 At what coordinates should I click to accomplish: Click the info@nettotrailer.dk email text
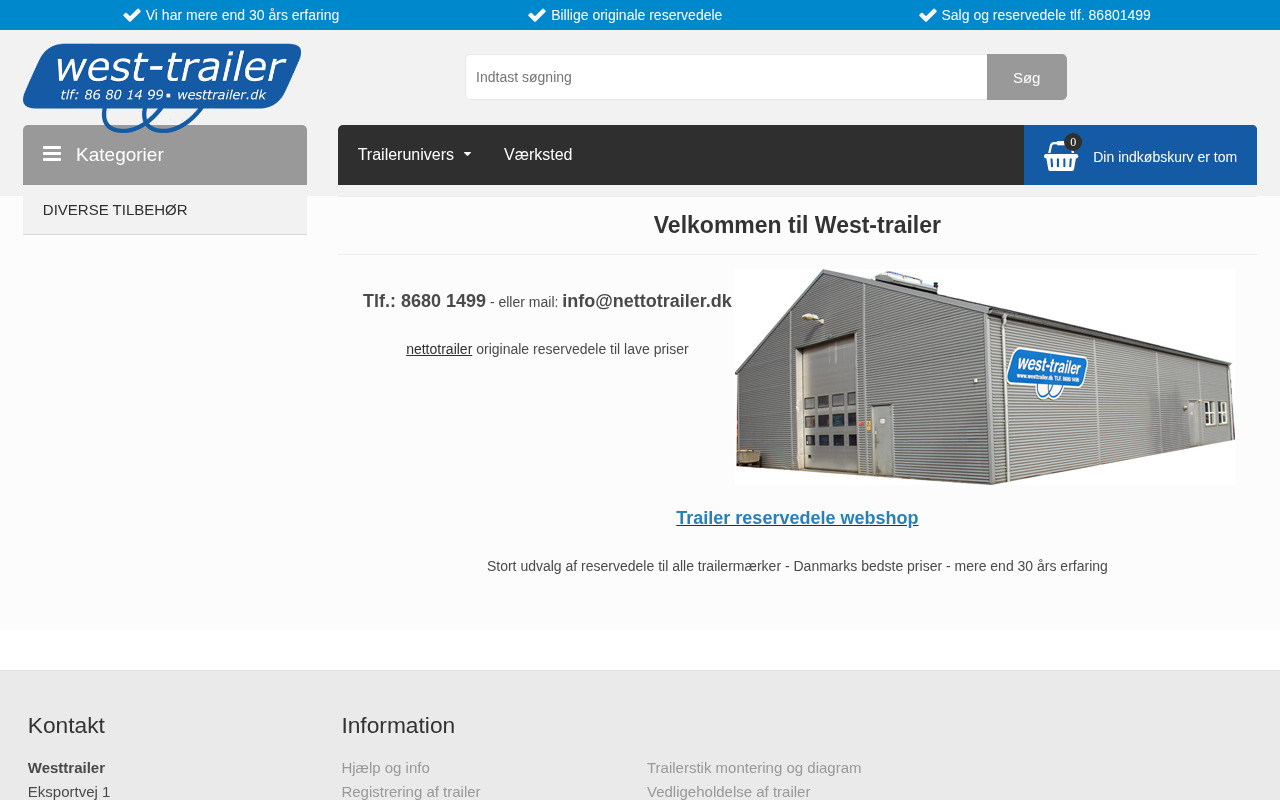click(647, 301)
